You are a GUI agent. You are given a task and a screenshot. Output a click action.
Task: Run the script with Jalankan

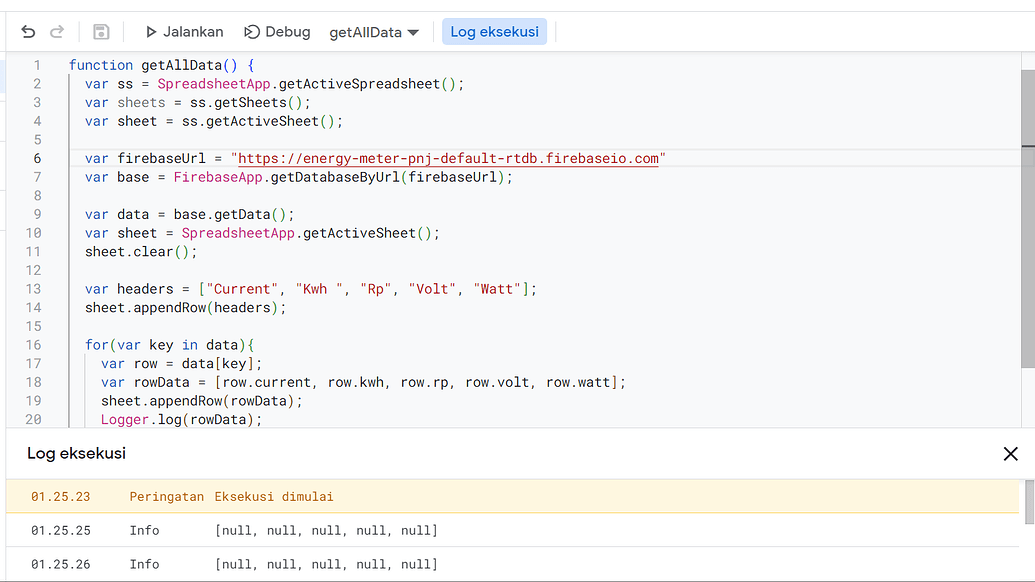[184, 32]
